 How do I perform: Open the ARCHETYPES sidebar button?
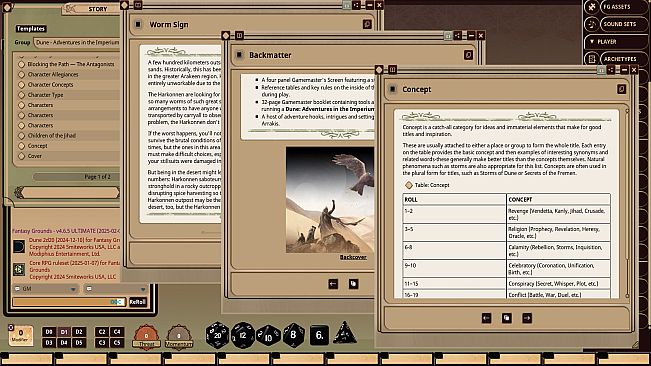624,59
